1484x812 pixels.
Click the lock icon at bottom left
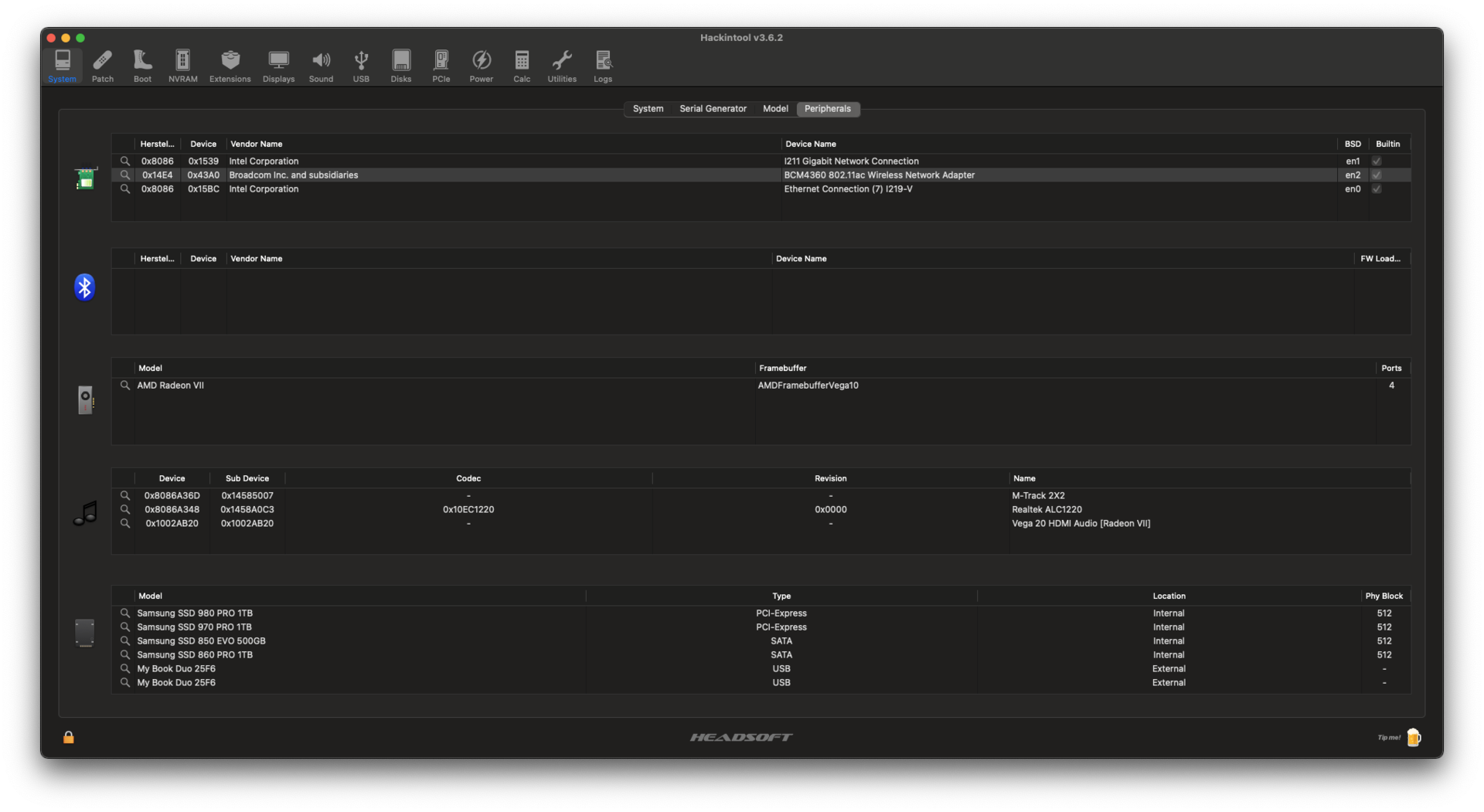coord(69,737)
